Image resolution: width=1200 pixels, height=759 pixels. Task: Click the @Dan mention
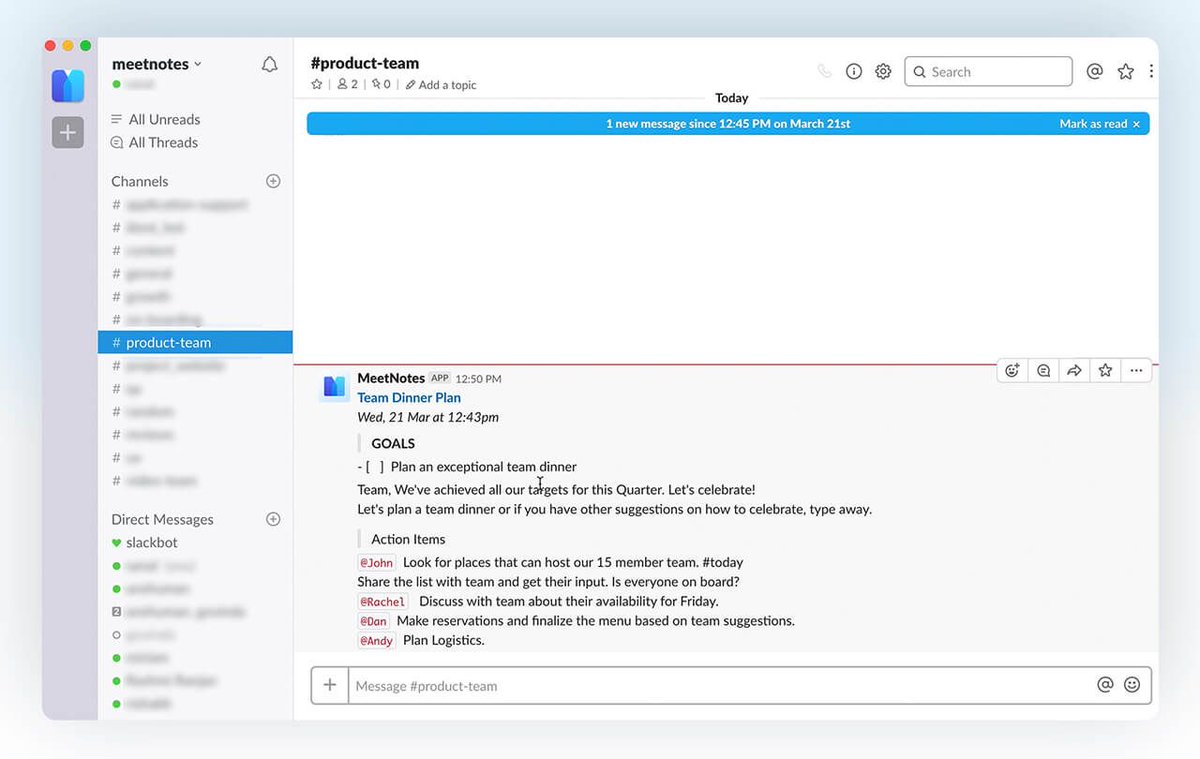[x=373, y=621]
